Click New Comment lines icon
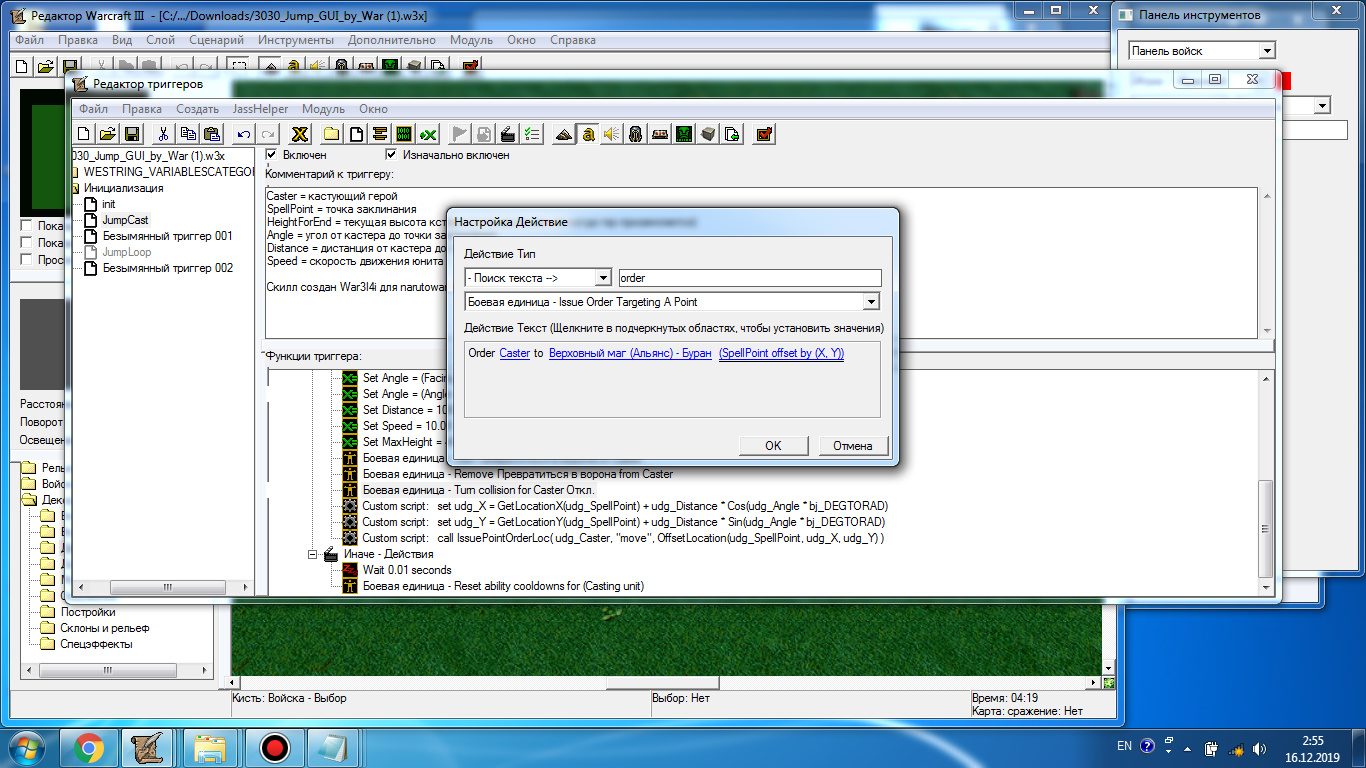The width and height of the screenshot is (1366, 768). pyautogui.click(x=380, y=134)
